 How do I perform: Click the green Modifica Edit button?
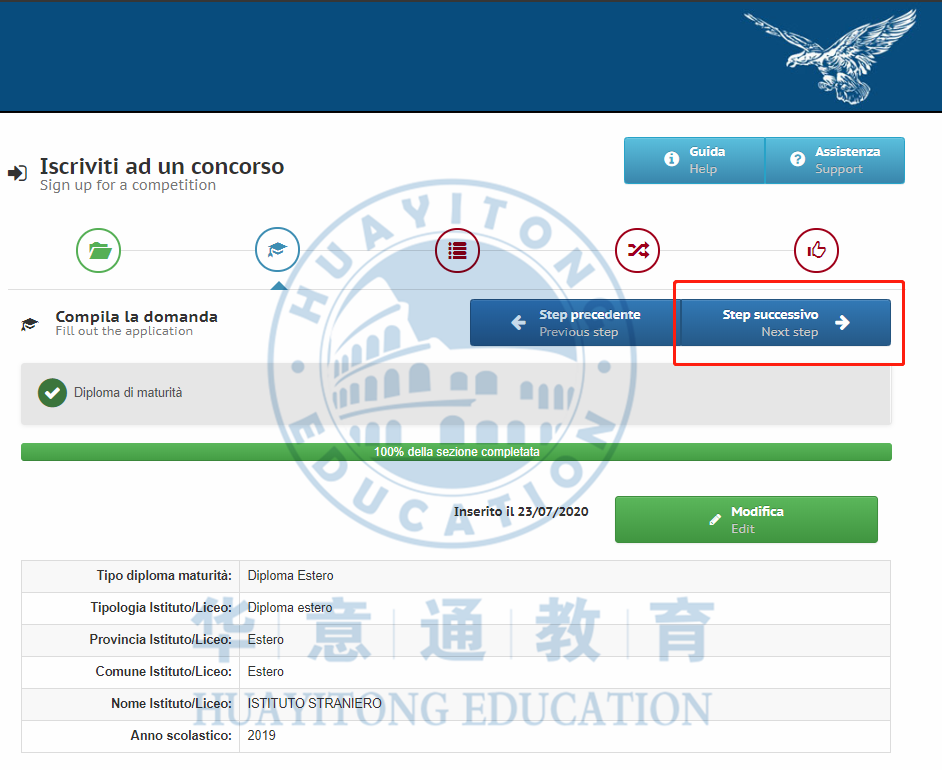pos(746,520)
